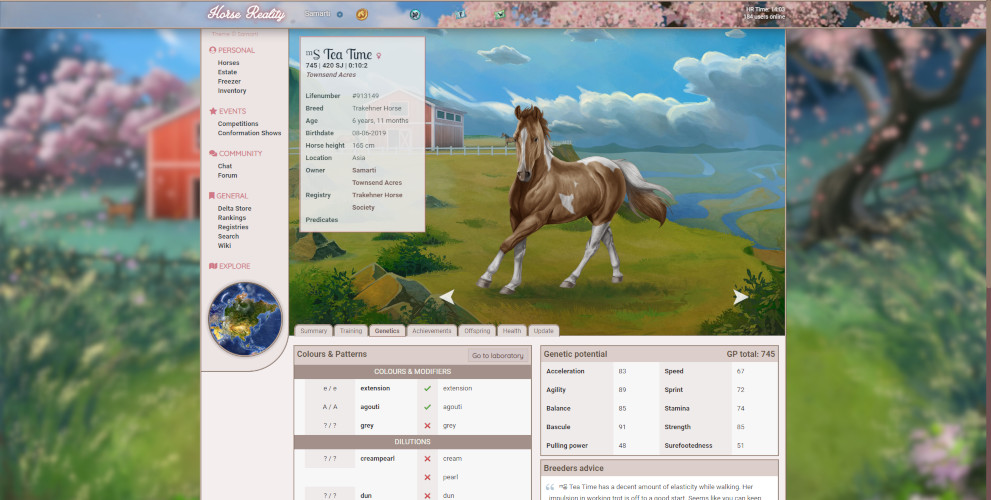This screenshot has height=500, width=991.
Task: Switch to the Training tab
Action: click(351, 331)
